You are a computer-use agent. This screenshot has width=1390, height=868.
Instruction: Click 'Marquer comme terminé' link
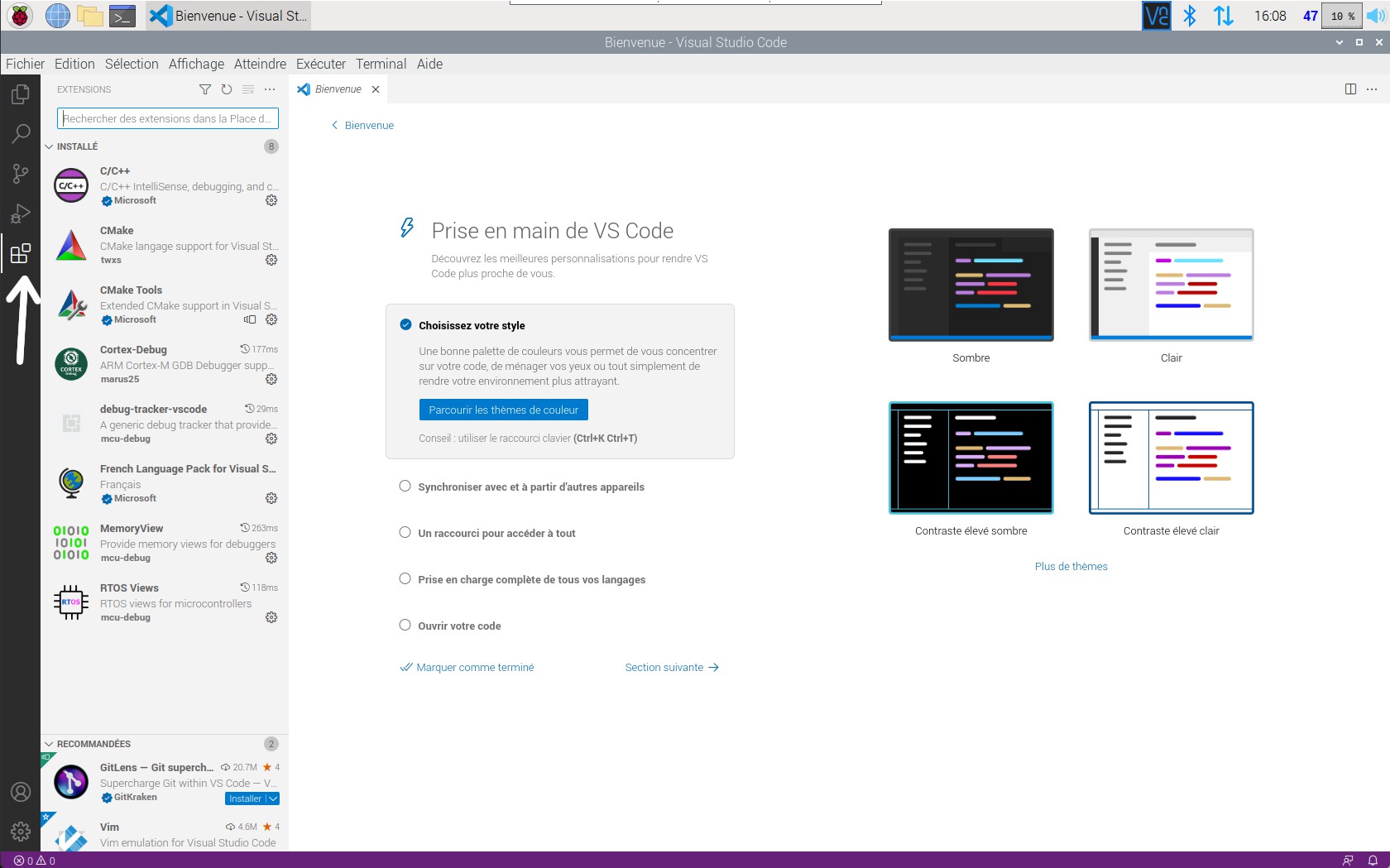click(x=467, y=667)
